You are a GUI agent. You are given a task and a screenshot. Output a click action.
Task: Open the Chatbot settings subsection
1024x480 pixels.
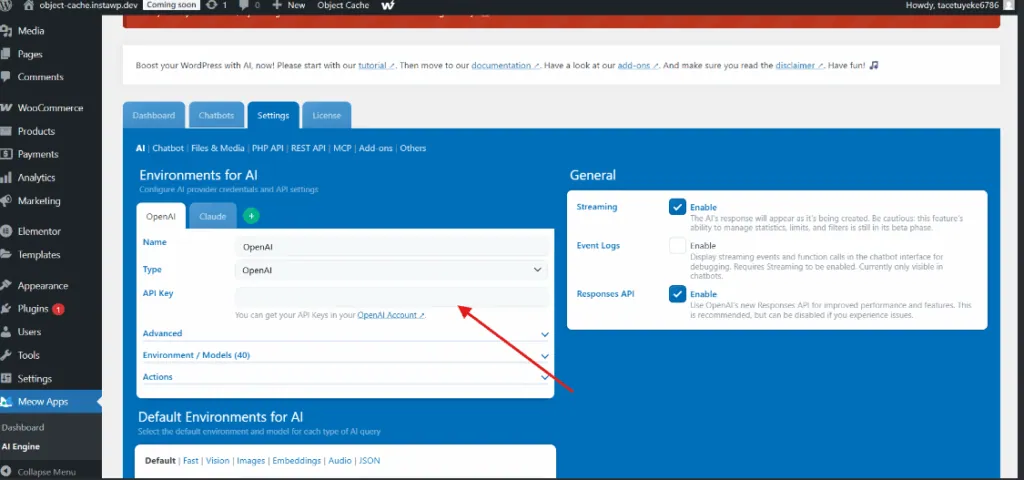(168, 148)
